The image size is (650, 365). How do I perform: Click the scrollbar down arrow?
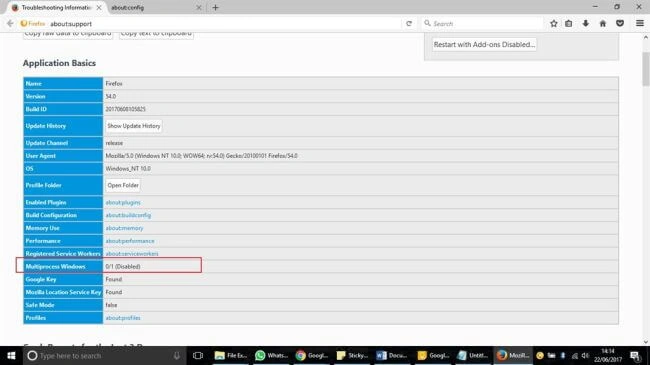645,342
